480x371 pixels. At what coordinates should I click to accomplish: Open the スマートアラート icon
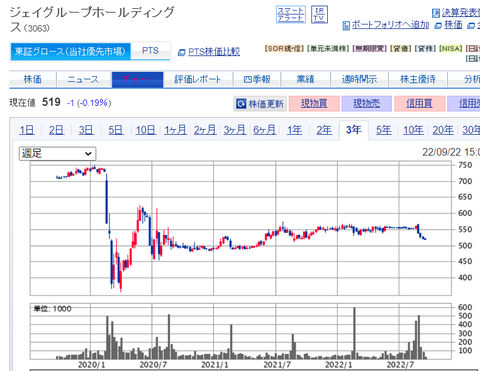[291, 15]
